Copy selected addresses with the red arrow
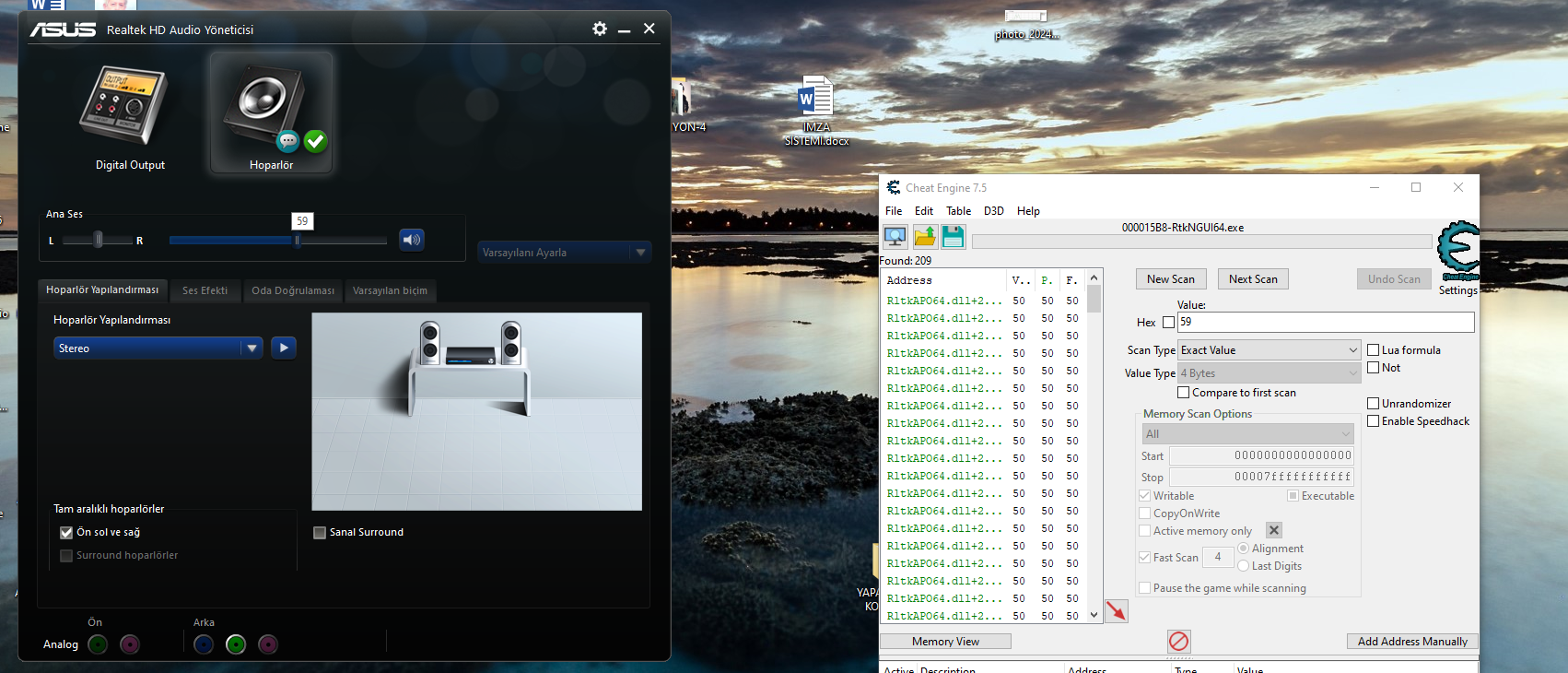The image size is (1568, 673). pos(1117,611)
